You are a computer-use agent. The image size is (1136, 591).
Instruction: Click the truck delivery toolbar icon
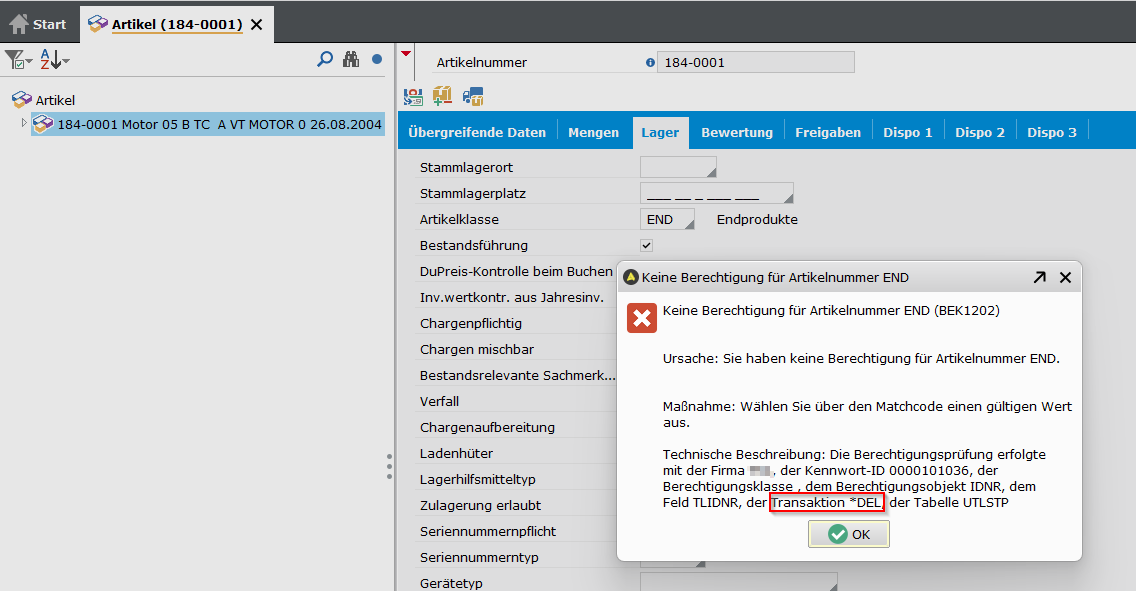pyautogui.click(x=473, y=96)
